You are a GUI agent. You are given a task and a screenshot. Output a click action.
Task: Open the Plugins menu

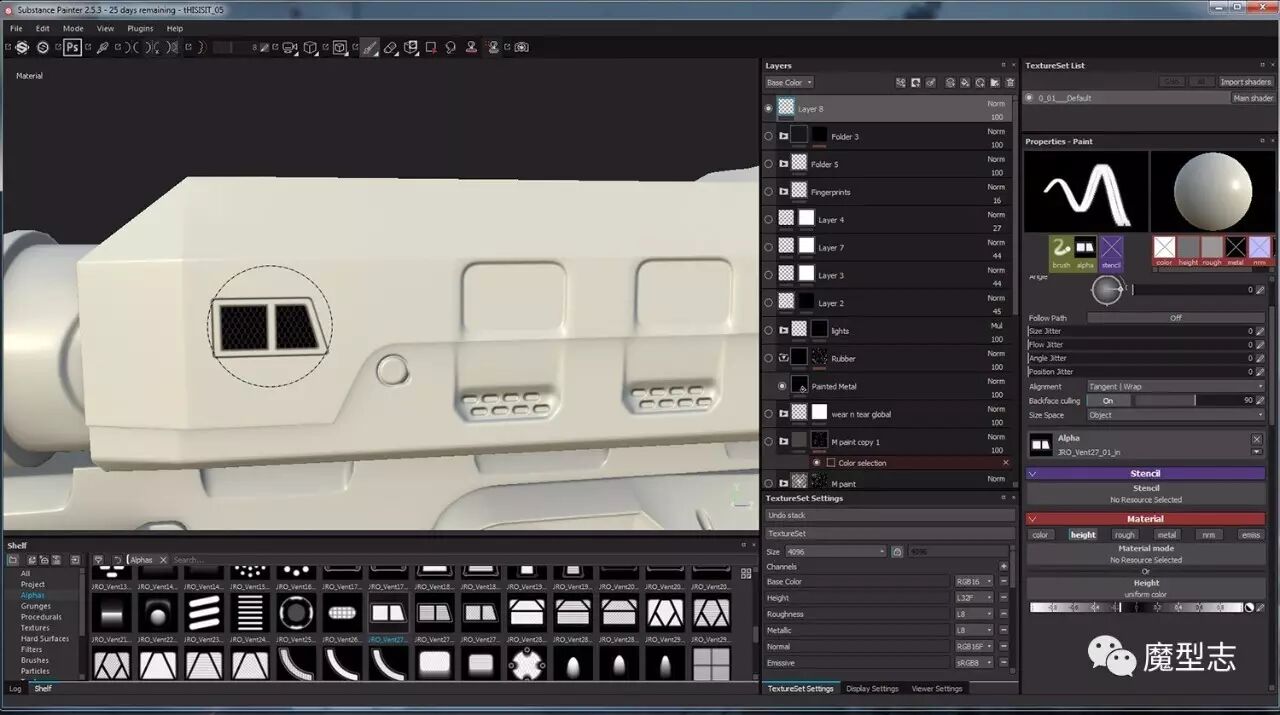140,28
